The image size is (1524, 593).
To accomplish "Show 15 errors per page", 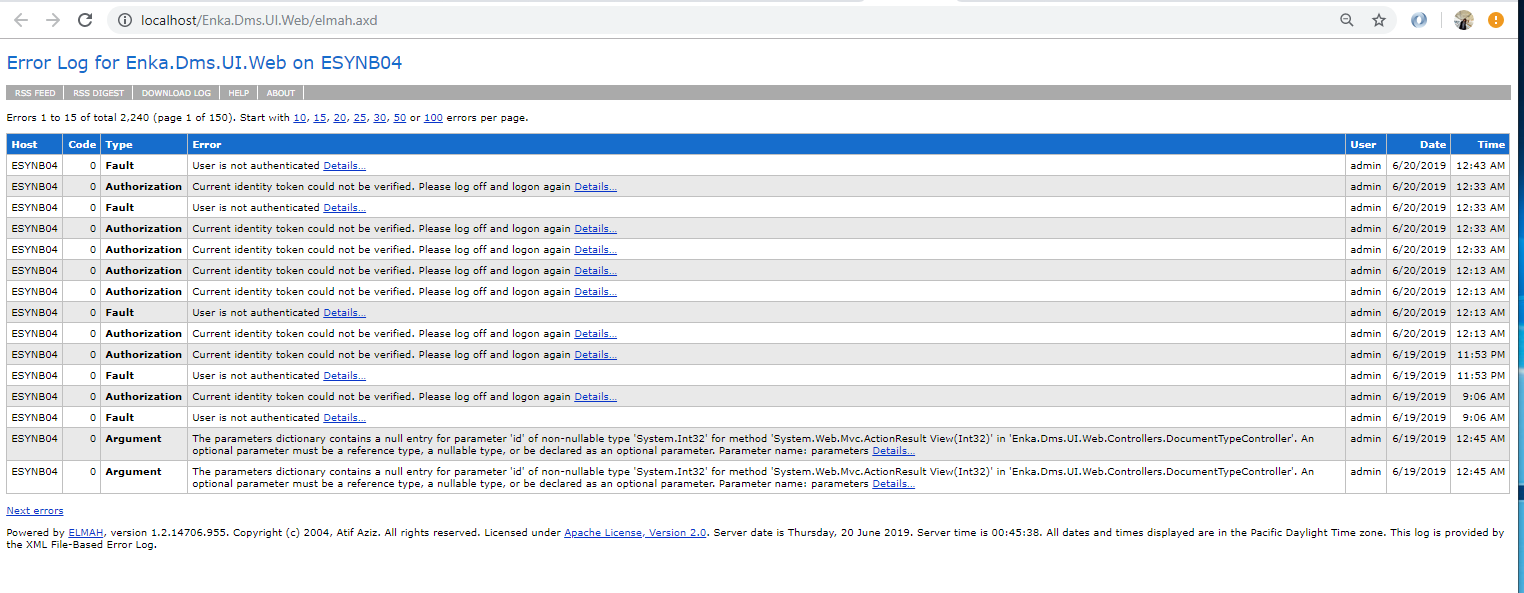I will pos(320,118).
